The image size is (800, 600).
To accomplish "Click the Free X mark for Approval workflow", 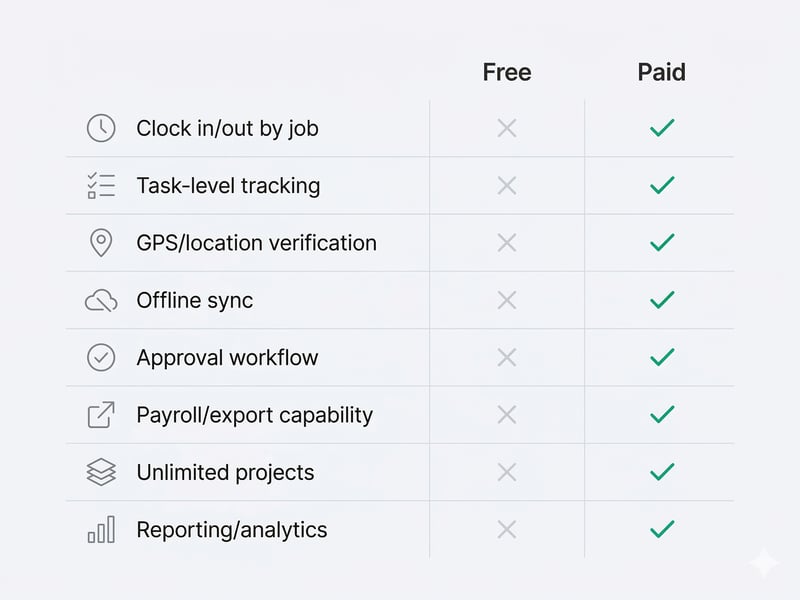I will (x=507, y=358).
